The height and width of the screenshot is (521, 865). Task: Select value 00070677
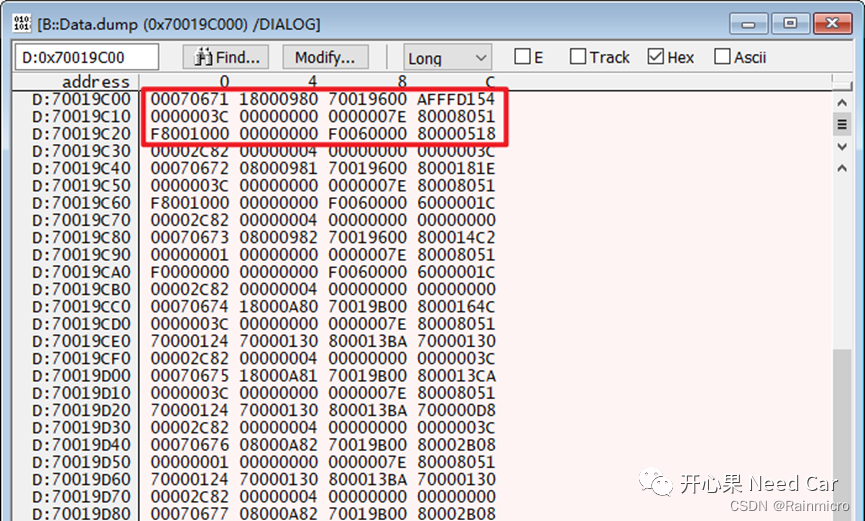click(x=190, y=514)
